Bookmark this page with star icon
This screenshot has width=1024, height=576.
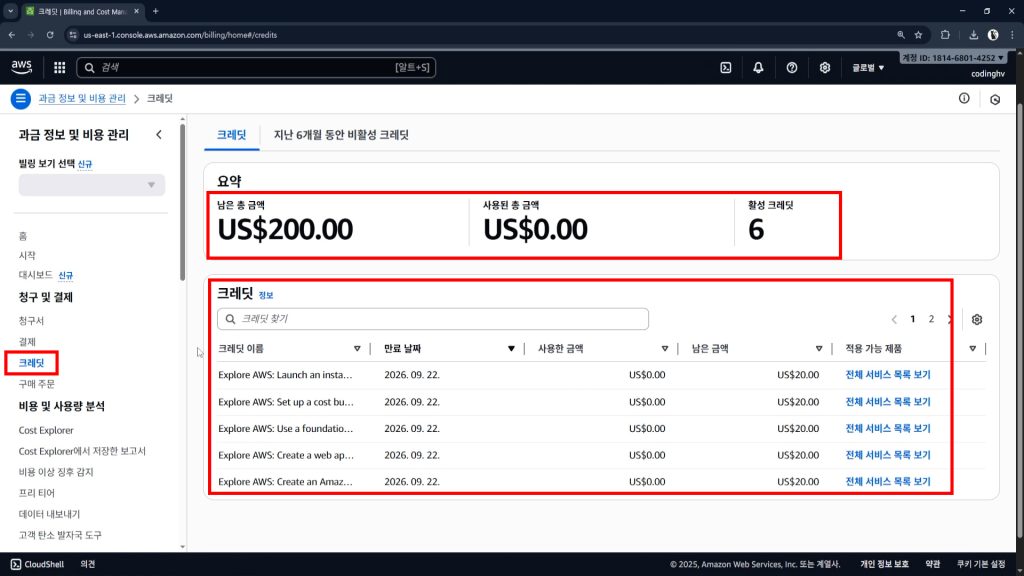click(x=918, y=35)
